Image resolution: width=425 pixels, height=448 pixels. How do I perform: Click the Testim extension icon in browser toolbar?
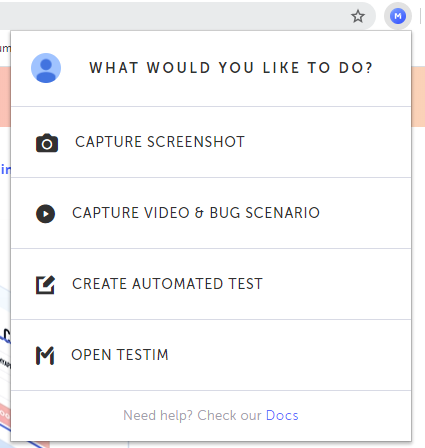(398, 16)
